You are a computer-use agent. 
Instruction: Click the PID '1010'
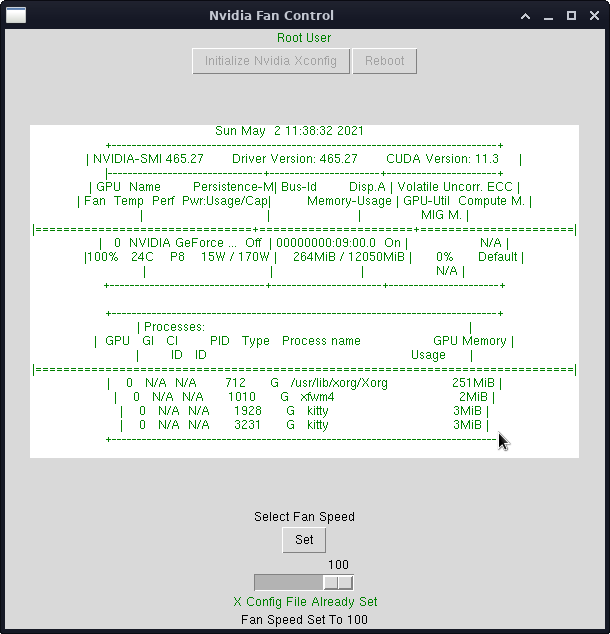tap(242, 397)
